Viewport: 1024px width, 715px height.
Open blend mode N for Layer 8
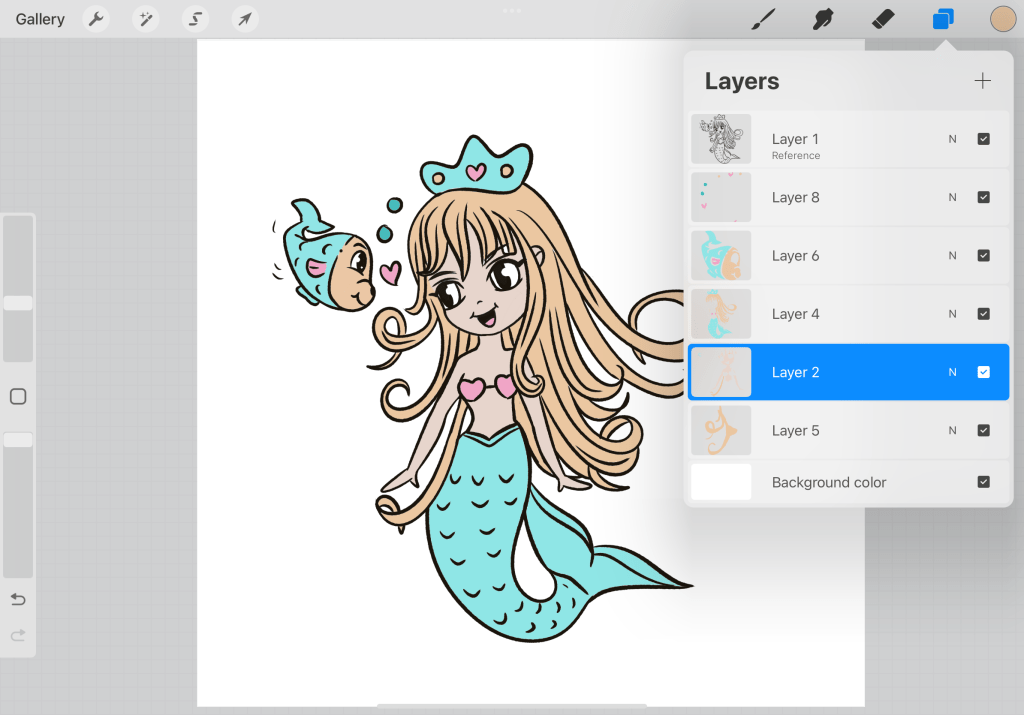pyautogui.click(x=952, y=198)
